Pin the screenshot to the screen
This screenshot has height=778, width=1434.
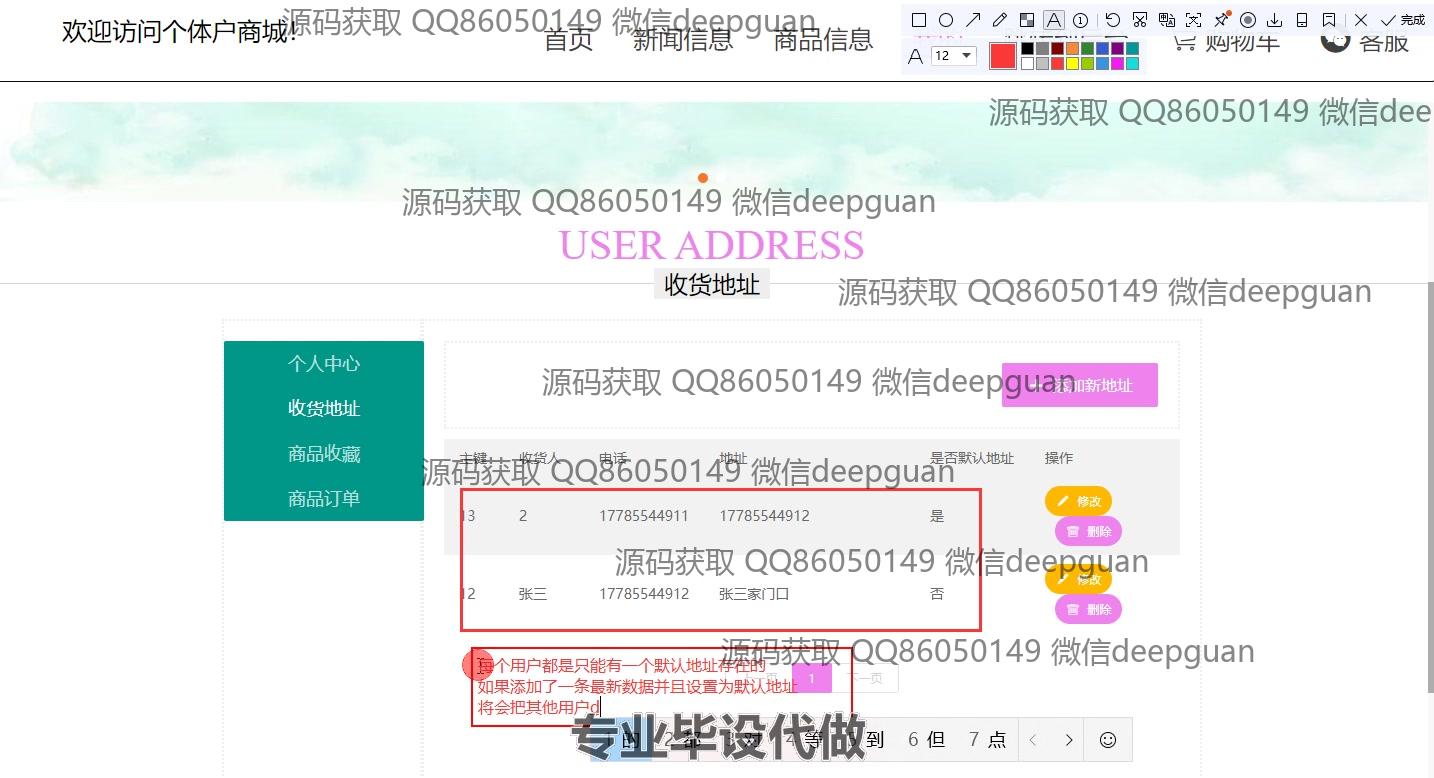(x=1221, y=20)
